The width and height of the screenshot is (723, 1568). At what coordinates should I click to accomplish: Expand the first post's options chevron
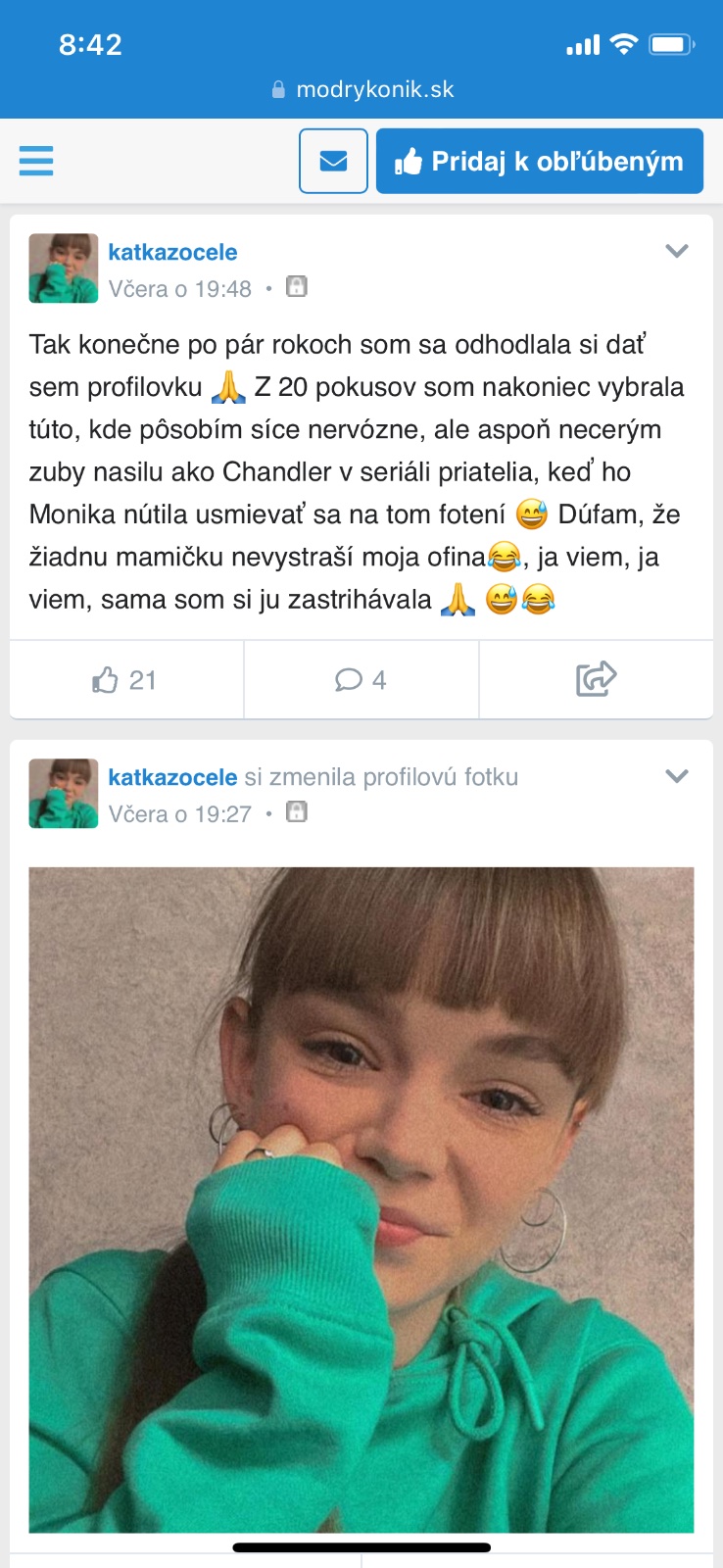tap(676, 251)
